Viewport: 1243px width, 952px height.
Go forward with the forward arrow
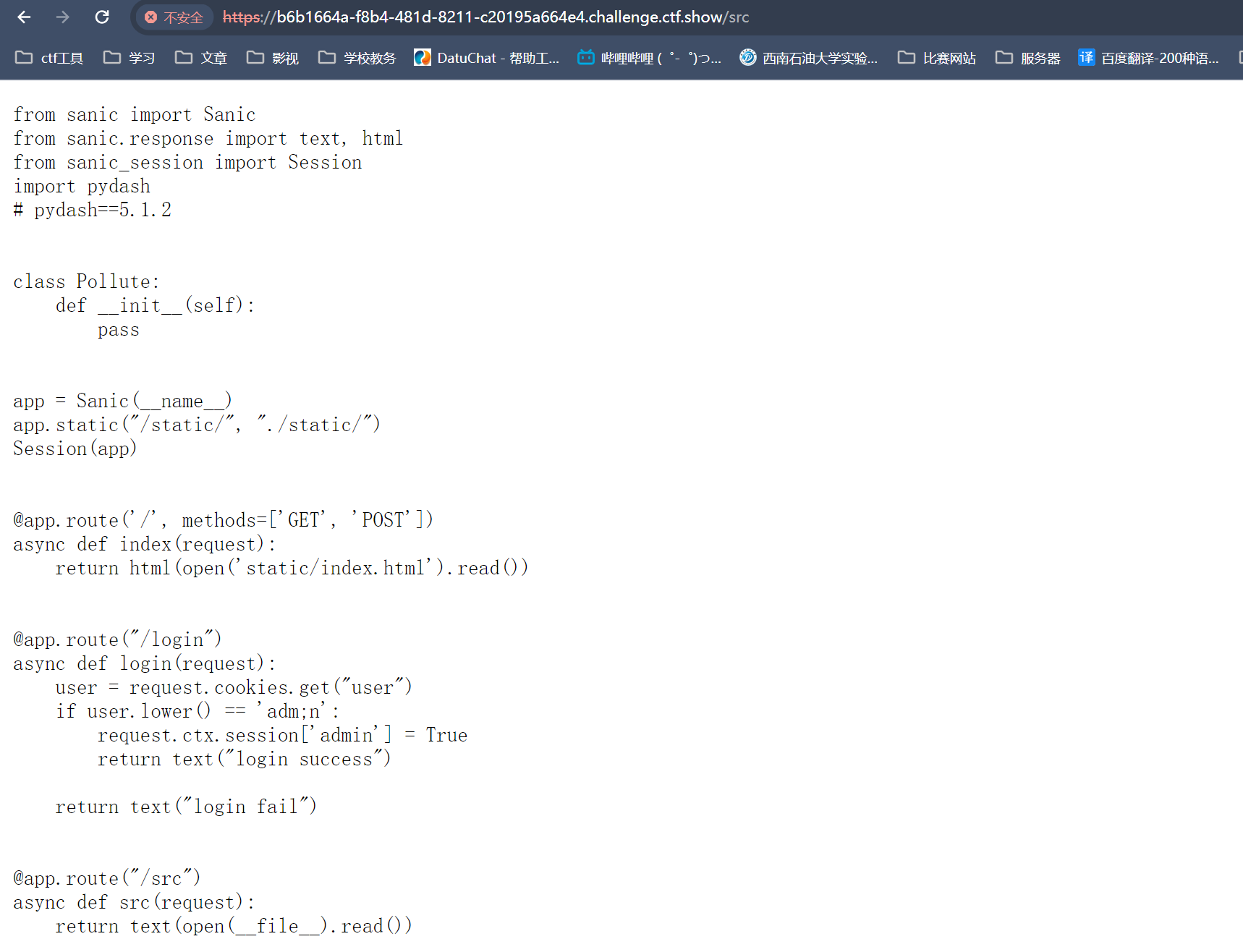pos(63,17)
